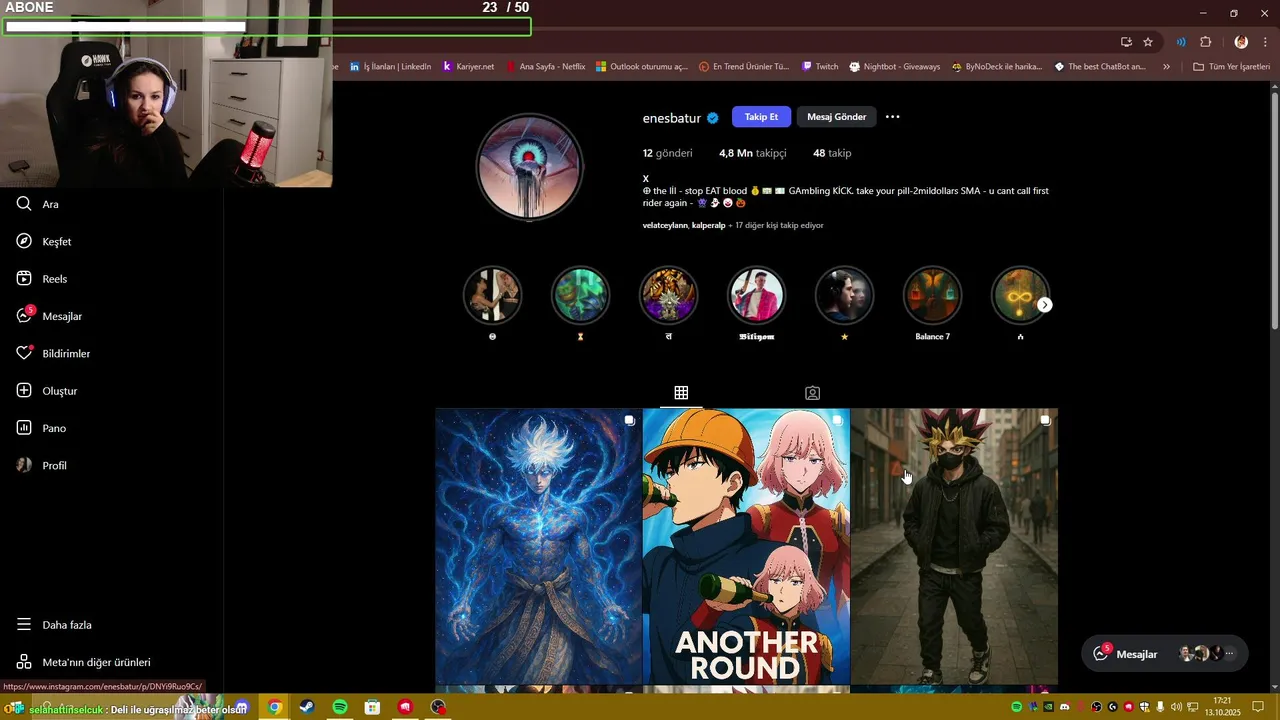Image resolution: width=1280 pixels, height=720 pixels.
Task: Expand hidden bookmarks overflow chevron
Action: (x=1166, y=67)
